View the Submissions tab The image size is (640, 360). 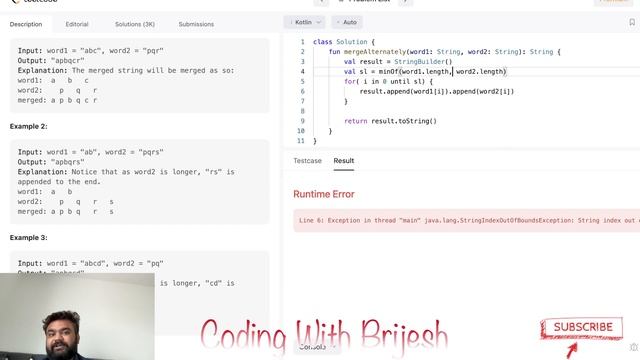pos(196,24)
